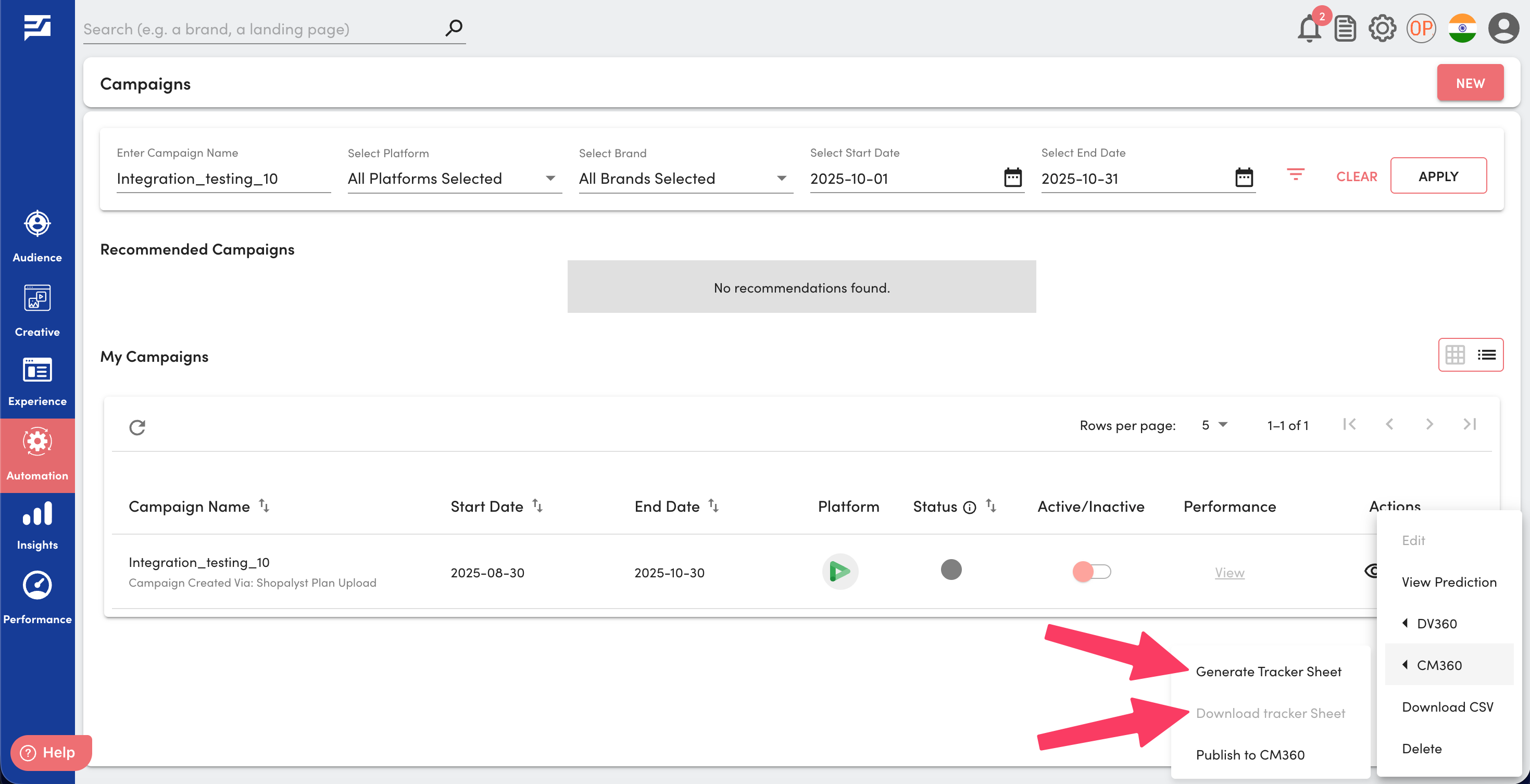Open the notifications bell icon
1530x784 pixels.
click(1309, 29)
